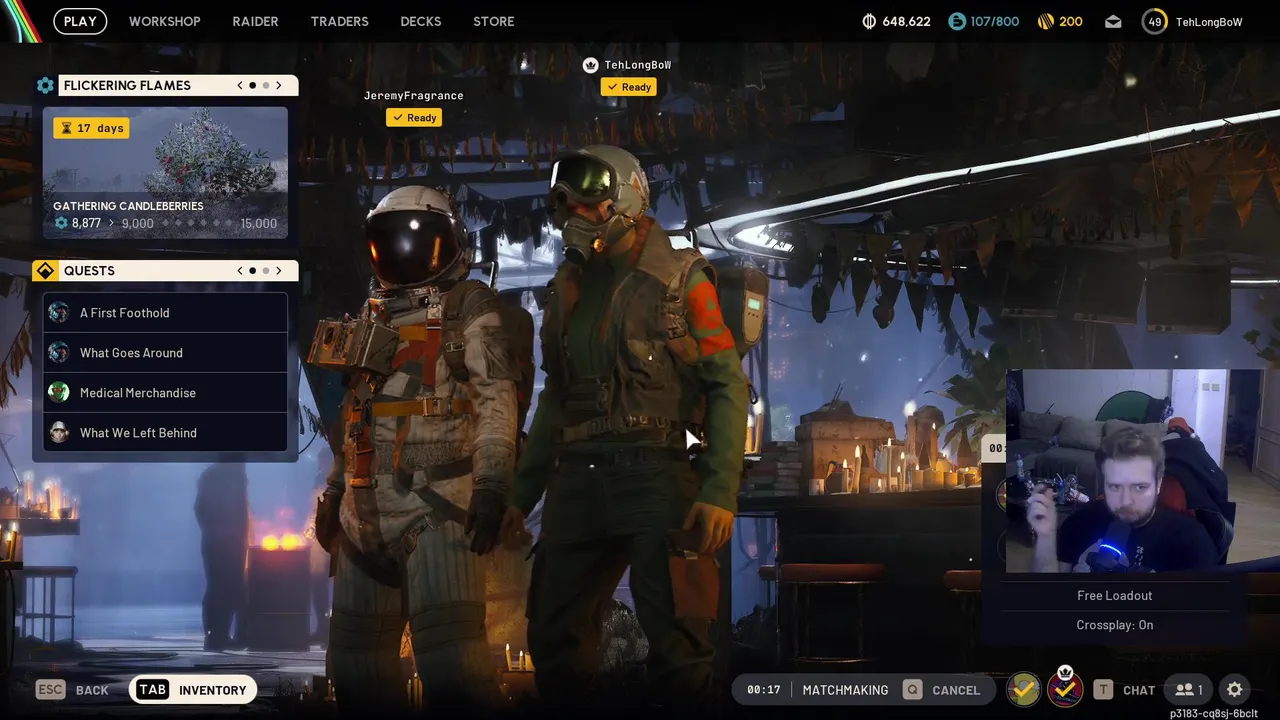Image resolution: width=1280 pixels, height=720 pixels.
Task: Click the What We Left Behind avatar
Action: [x=59, y=433]
